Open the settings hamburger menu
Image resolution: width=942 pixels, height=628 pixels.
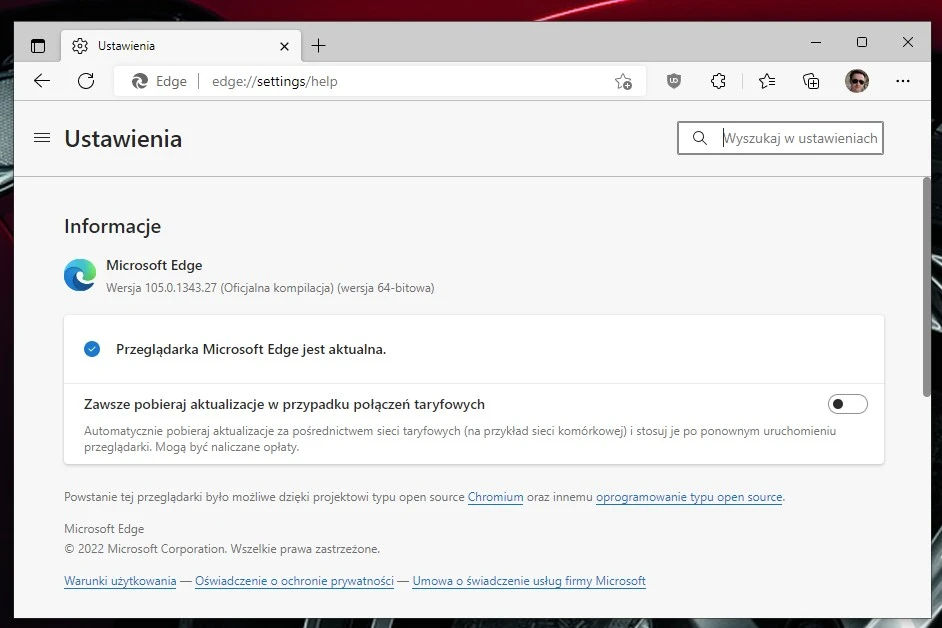click(x=41, y=138)
